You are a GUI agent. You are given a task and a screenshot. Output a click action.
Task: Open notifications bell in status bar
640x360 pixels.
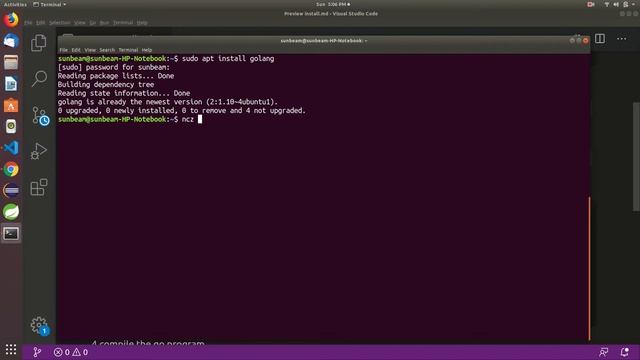pyautogui.click(x=624, y=352)
